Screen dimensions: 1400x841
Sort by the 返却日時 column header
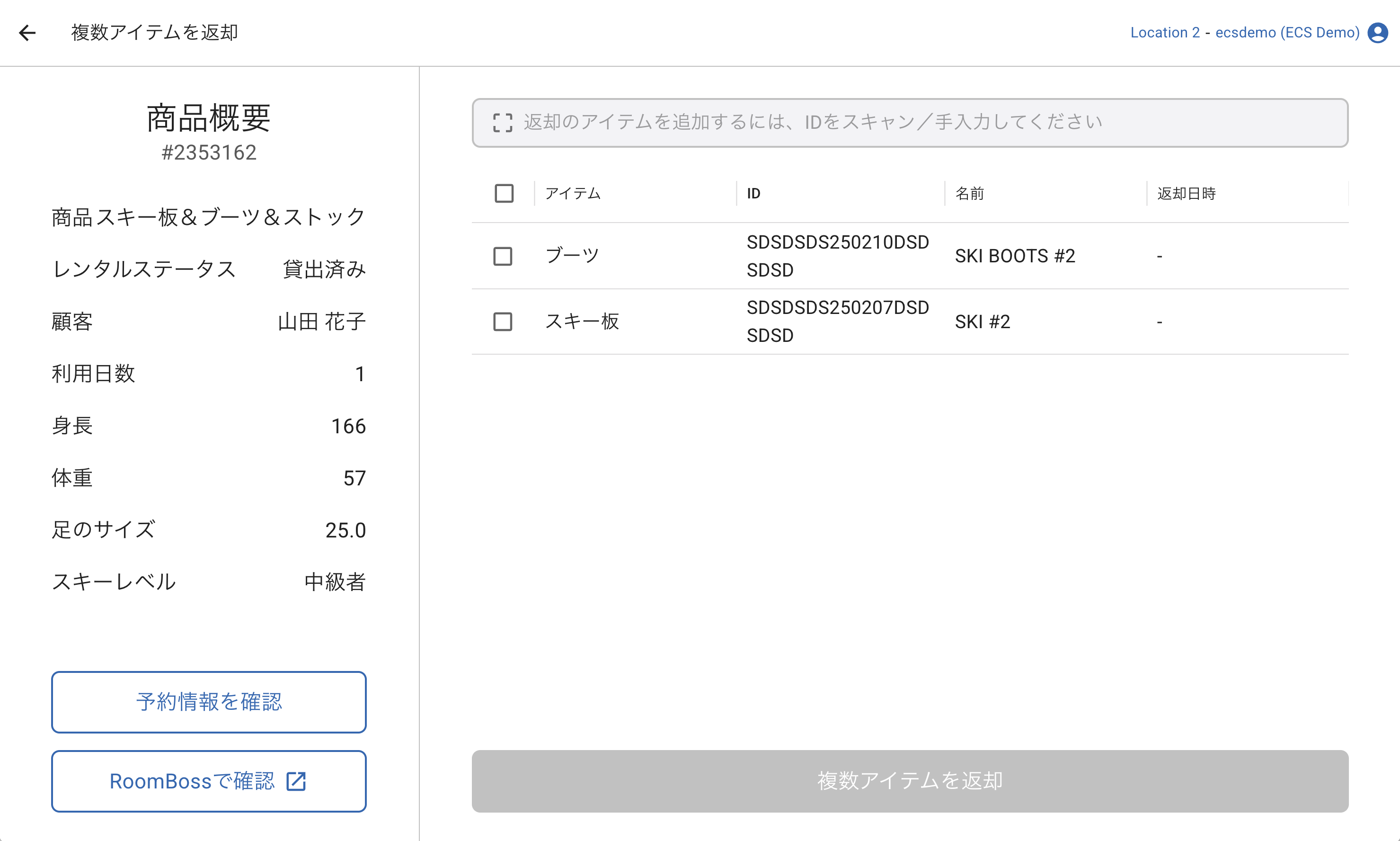(1186, 194)
